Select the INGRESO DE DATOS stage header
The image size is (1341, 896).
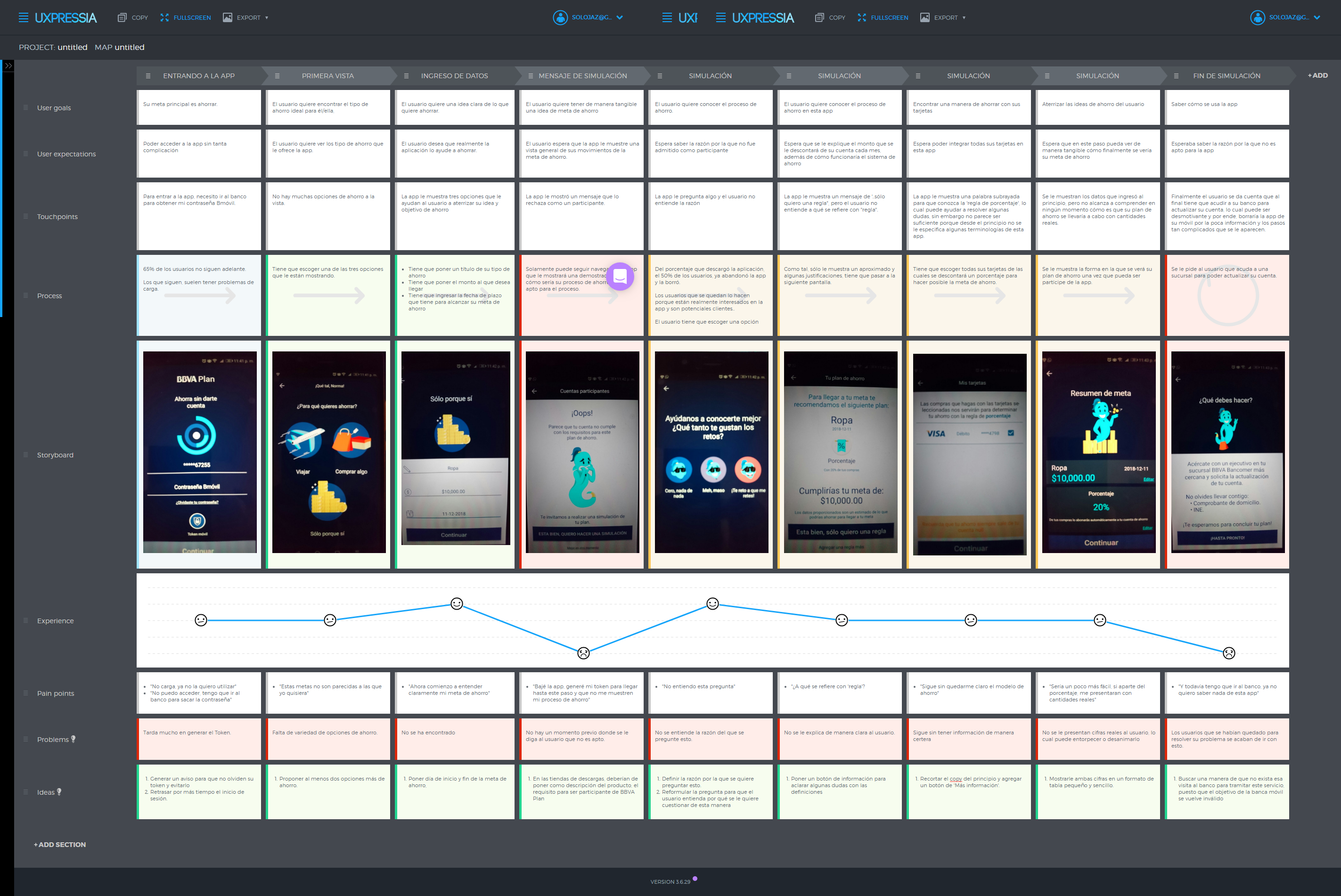click(454, 76)
